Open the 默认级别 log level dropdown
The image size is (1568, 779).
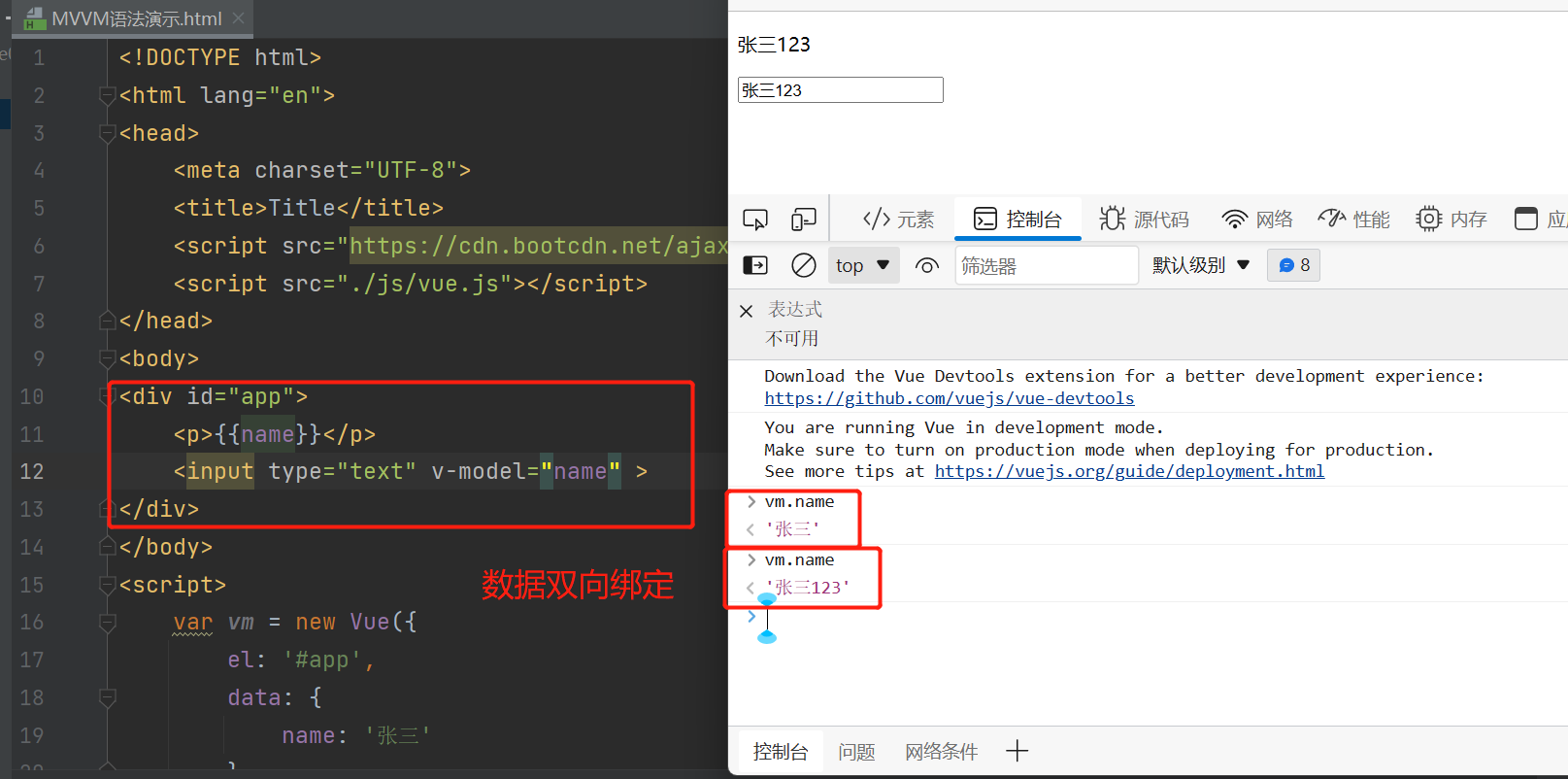(x=1201, y=265)
